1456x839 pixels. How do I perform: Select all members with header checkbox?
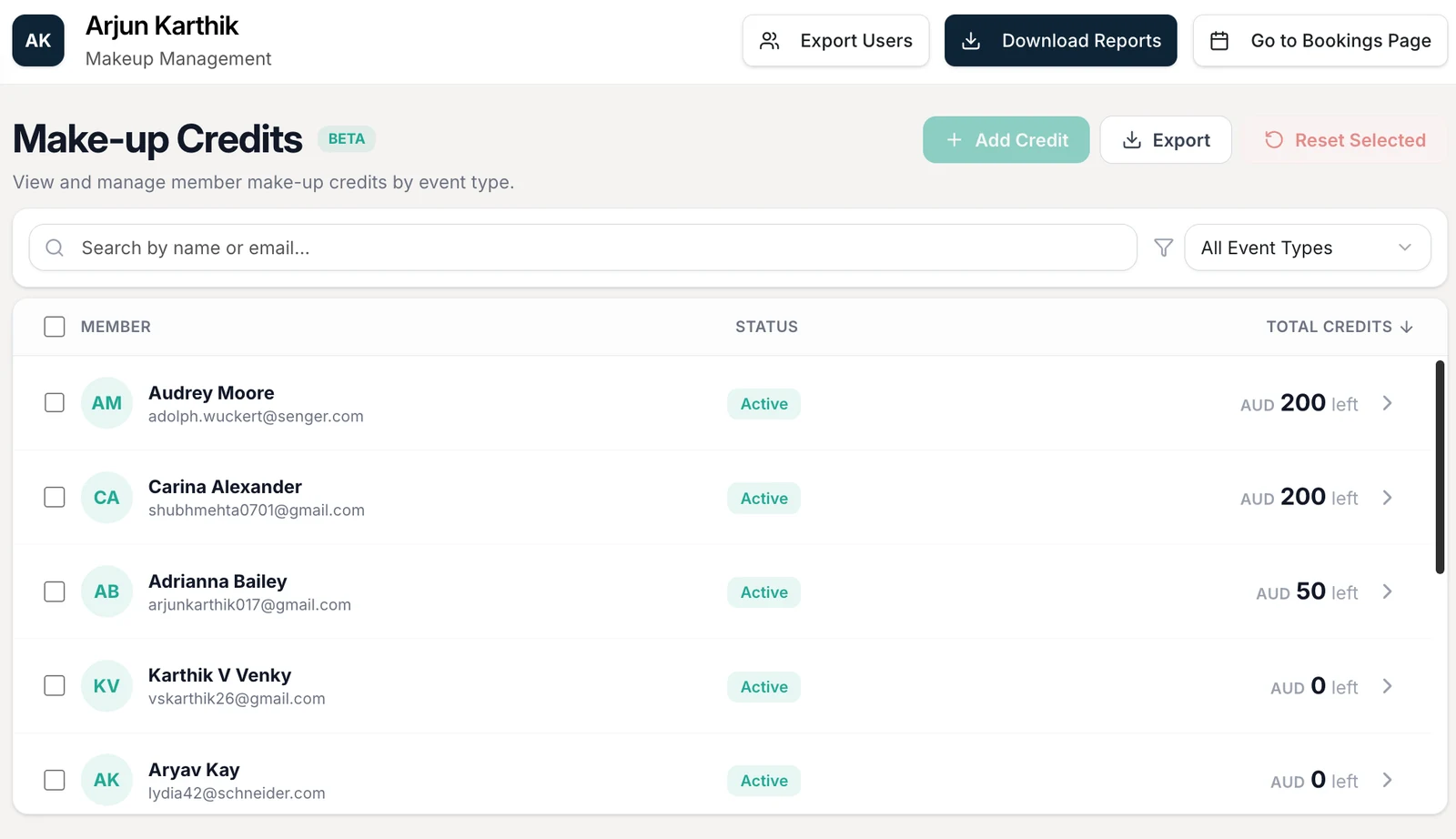(x=55, y=327)
